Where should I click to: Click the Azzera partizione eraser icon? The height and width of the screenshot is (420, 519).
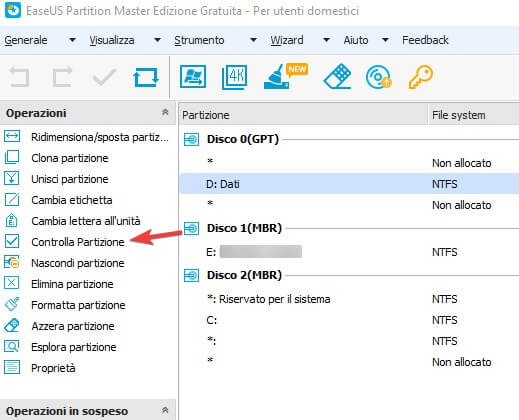(x=12, y=325)
